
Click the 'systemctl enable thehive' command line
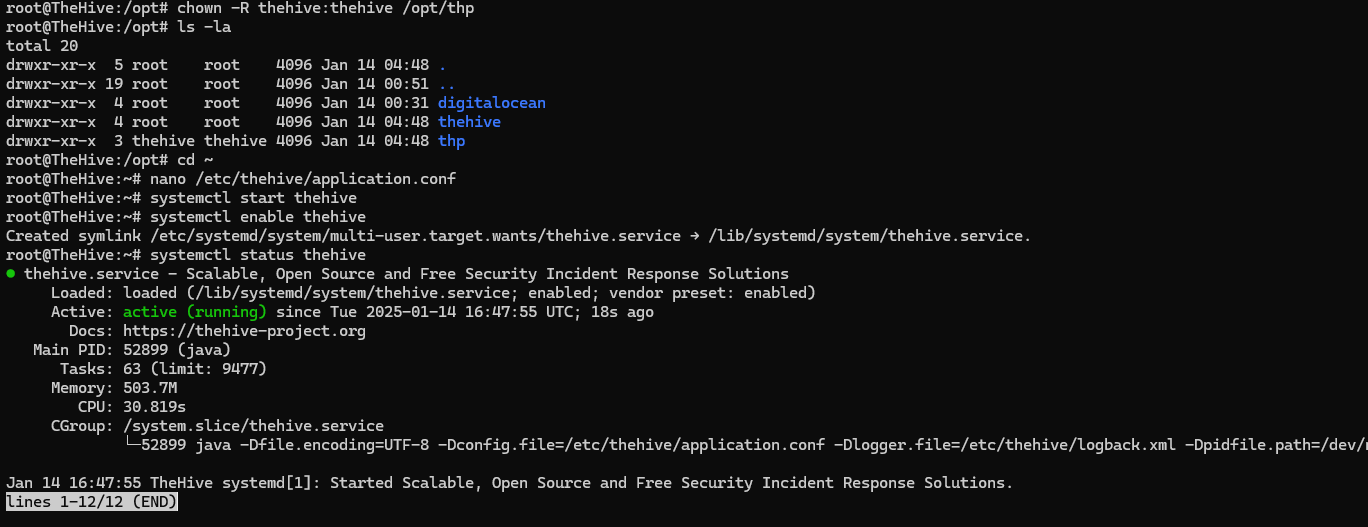[x=257, y=217]
